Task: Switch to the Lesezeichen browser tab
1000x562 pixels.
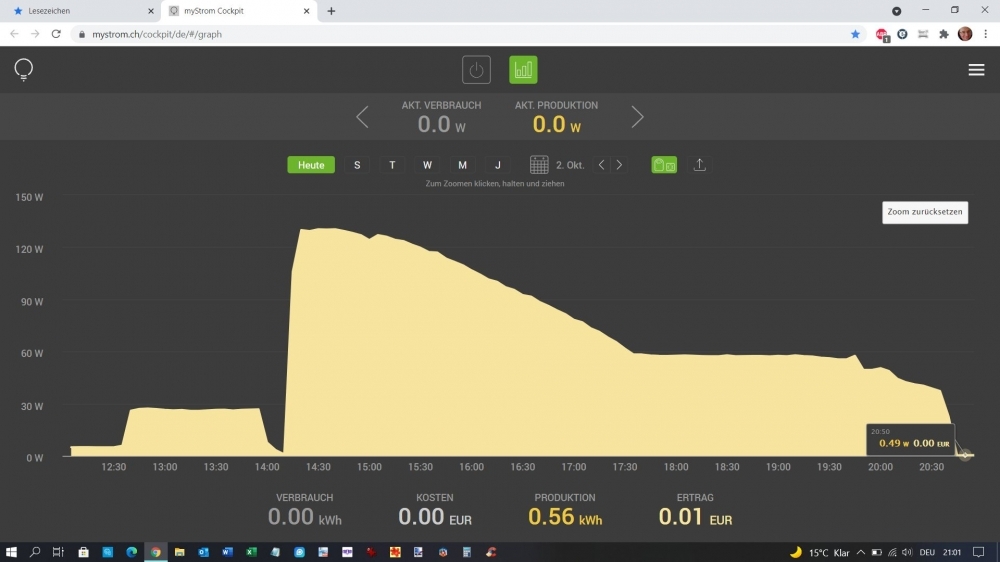Action: point(80,11)
